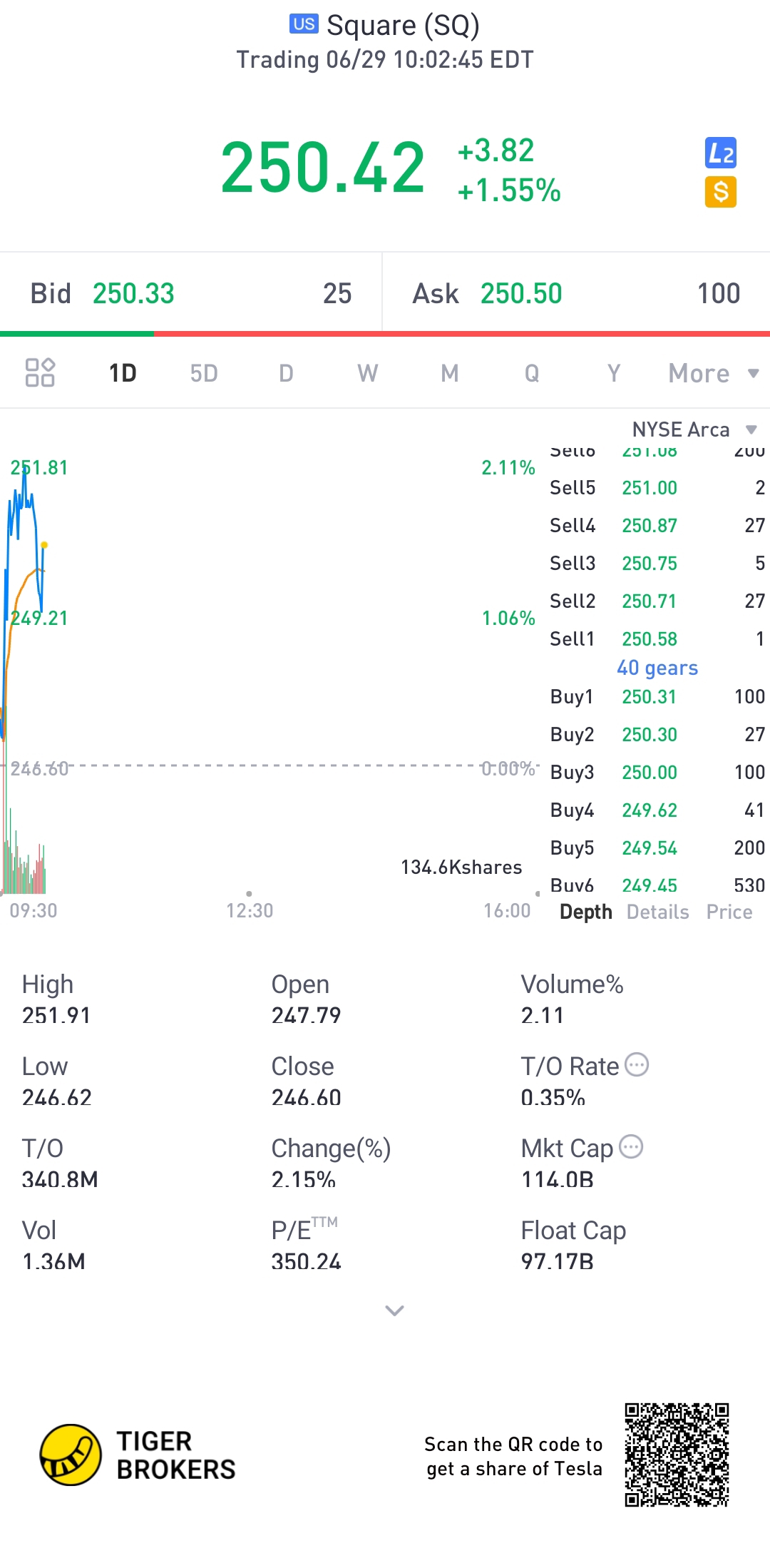Select the Sell4 row at 250.87
This screenshot has height=1568, width=770.
(657, 525)
